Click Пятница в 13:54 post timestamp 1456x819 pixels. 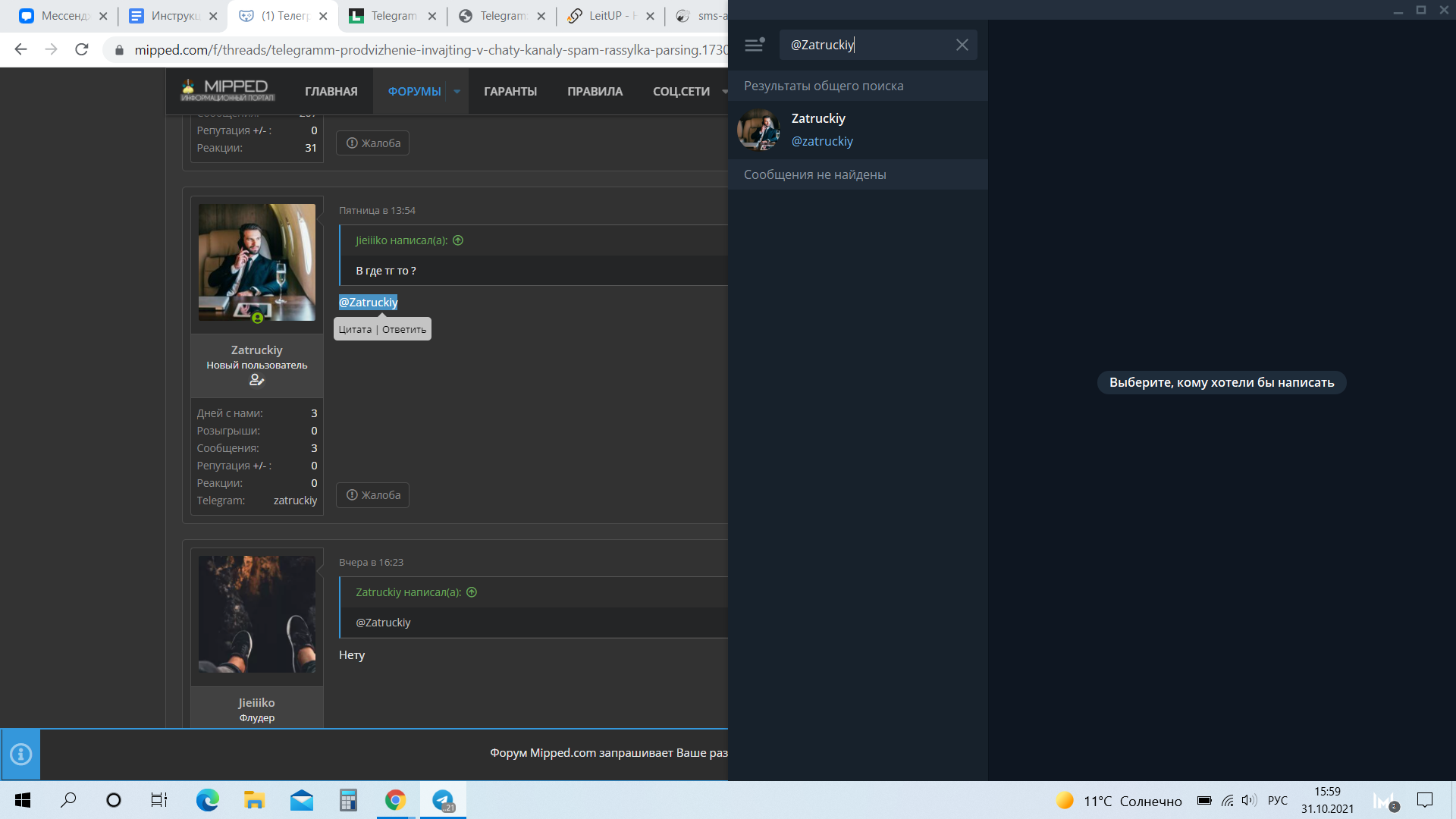[377, 211]
